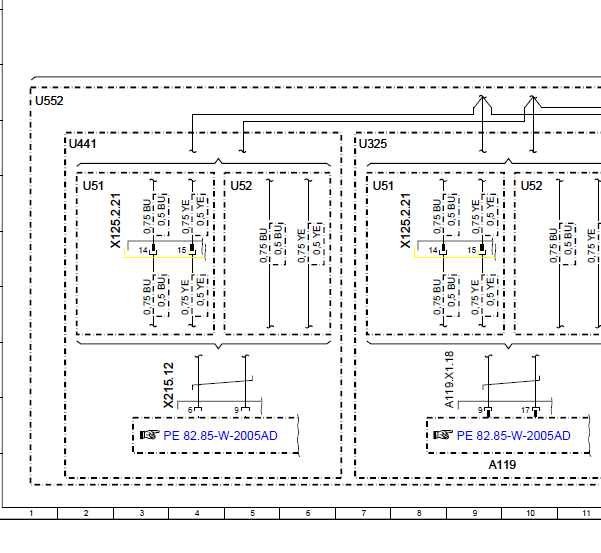Click pin 15 of X125.2.21 in U441
This screenshot has height=553, width=601.
click(182, 250)
